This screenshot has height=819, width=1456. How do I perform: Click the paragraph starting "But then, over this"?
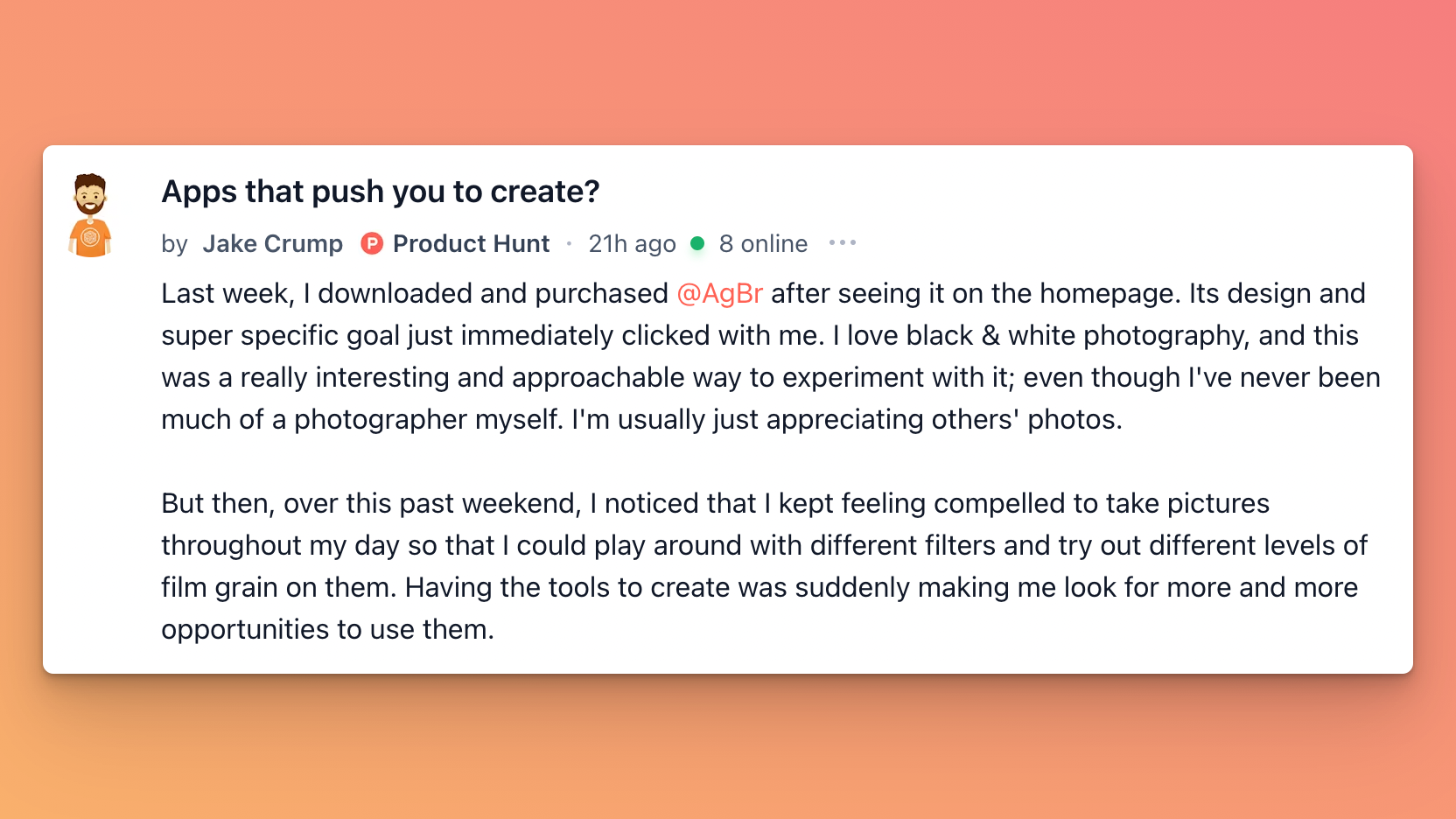[x=765, y=566]
